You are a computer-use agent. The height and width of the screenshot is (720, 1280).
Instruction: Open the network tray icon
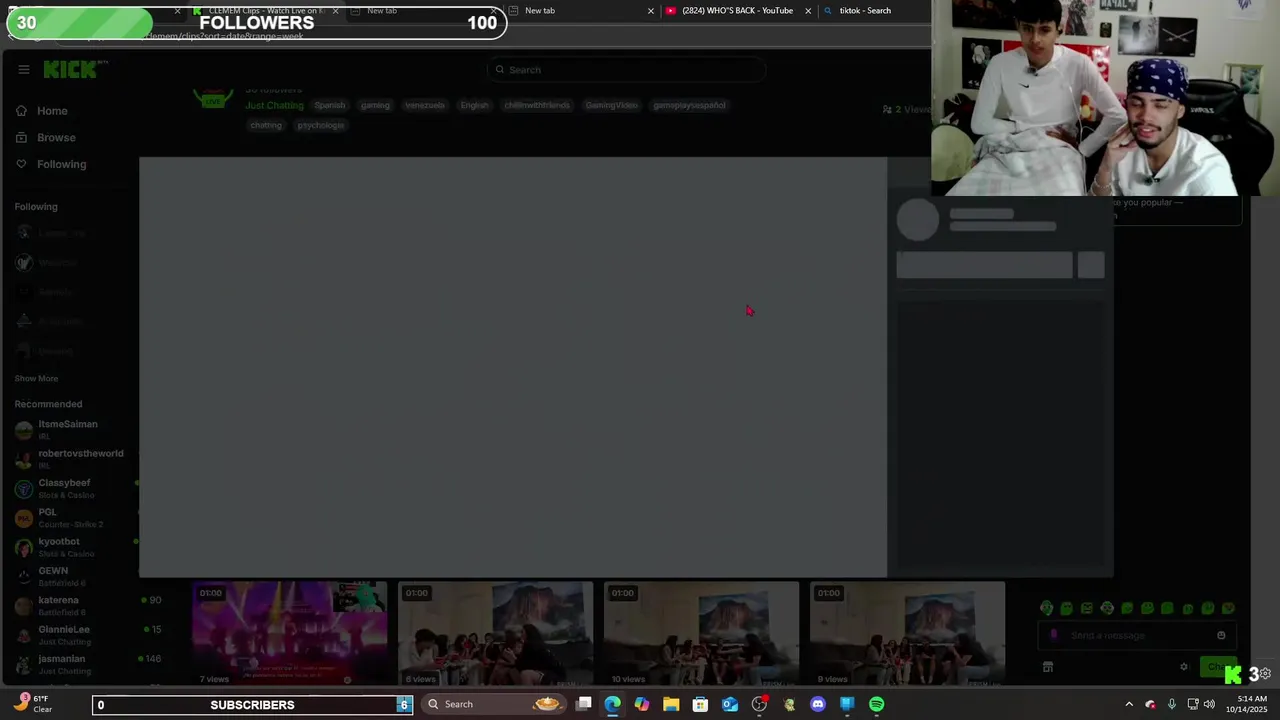coord(1193,704)
